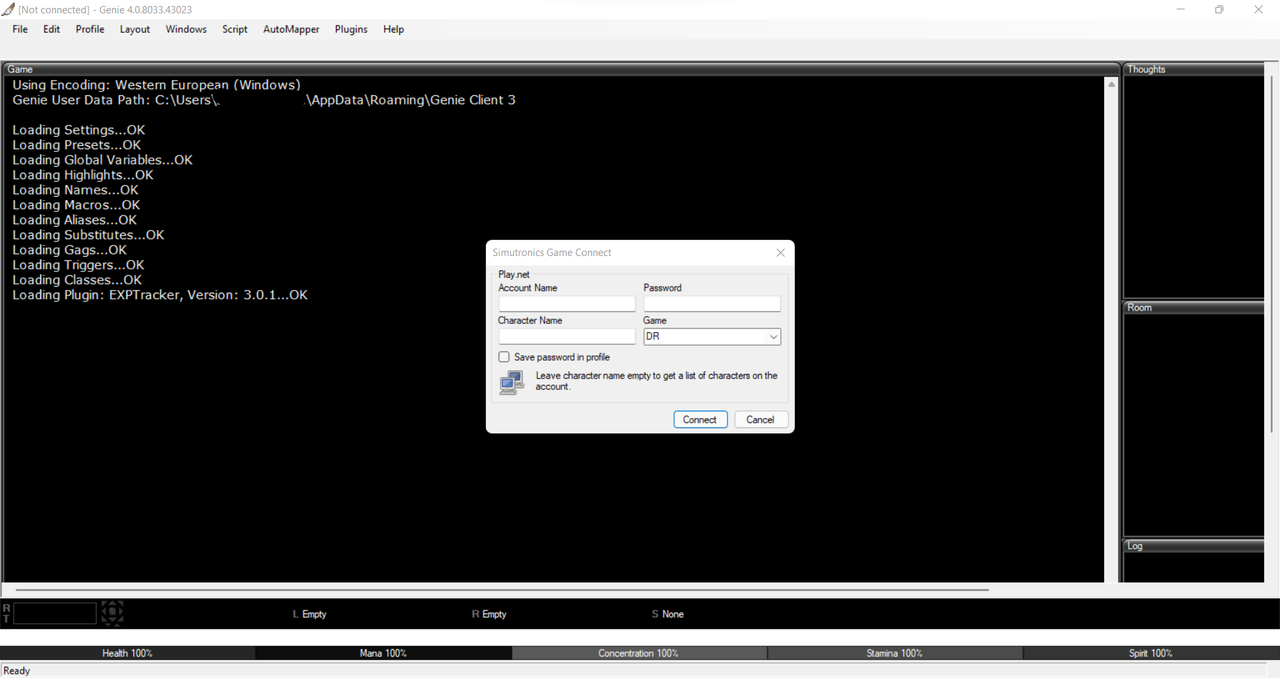
Task: Click the 'Play.net' group label in dialog
Action: tap(514, 273)
